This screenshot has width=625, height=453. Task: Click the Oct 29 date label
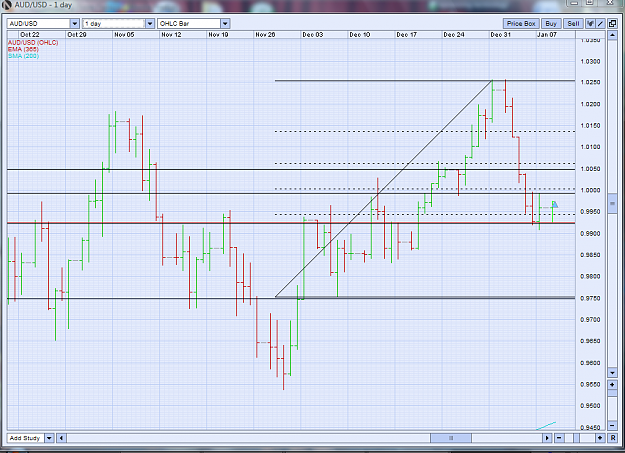point(77,35)
